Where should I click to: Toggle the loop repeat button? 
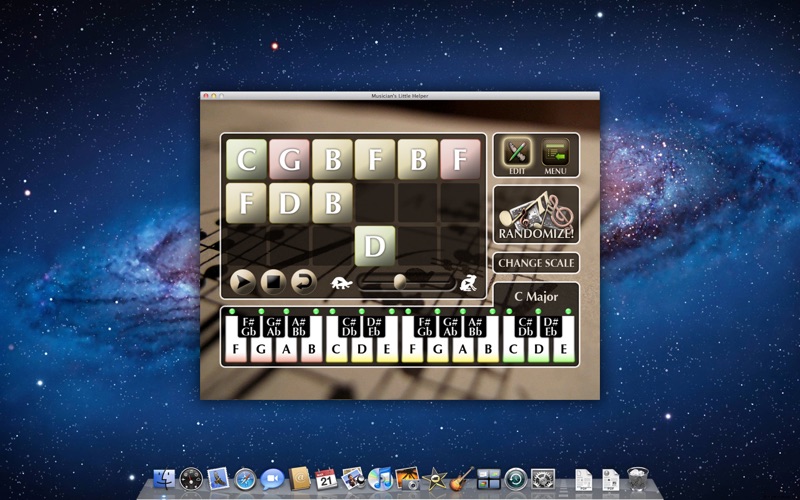tap(303, 282)
